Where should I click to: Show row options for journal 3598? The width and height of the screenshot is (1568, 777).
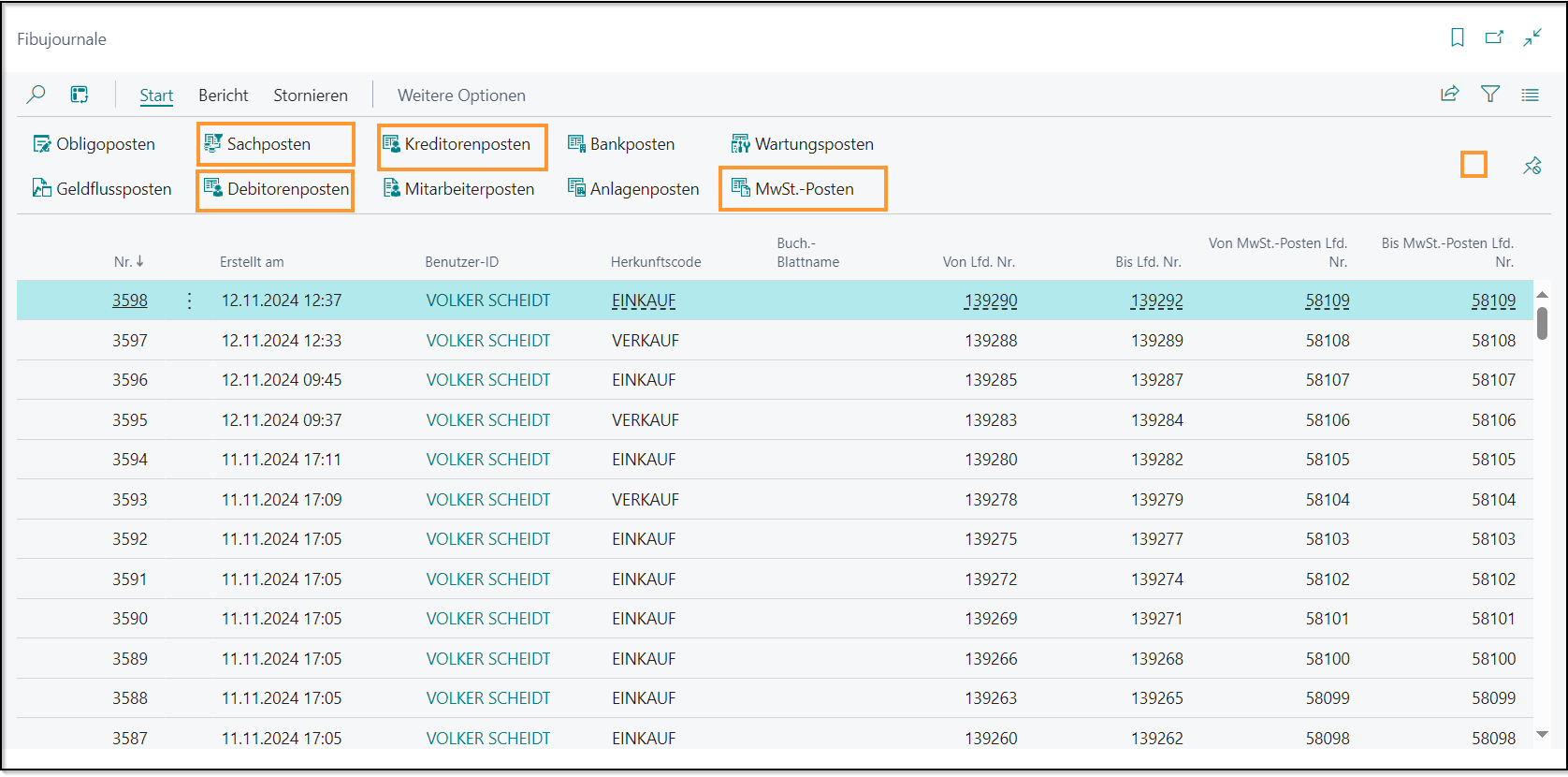pyautogui.click(x=189, y=301)
